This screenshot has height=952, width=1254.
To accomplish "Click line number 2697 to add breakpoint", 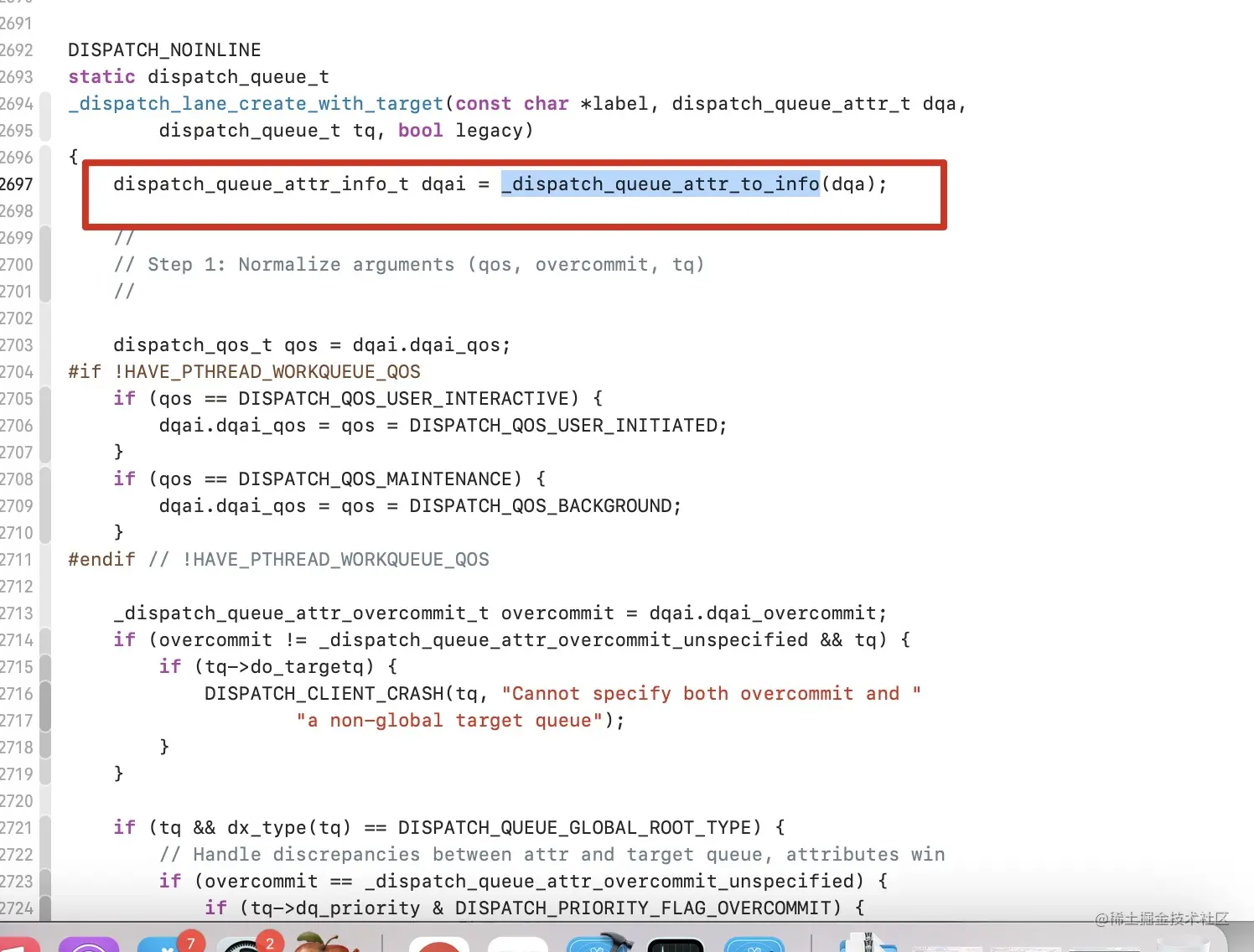I will click(x=18, y=184).
